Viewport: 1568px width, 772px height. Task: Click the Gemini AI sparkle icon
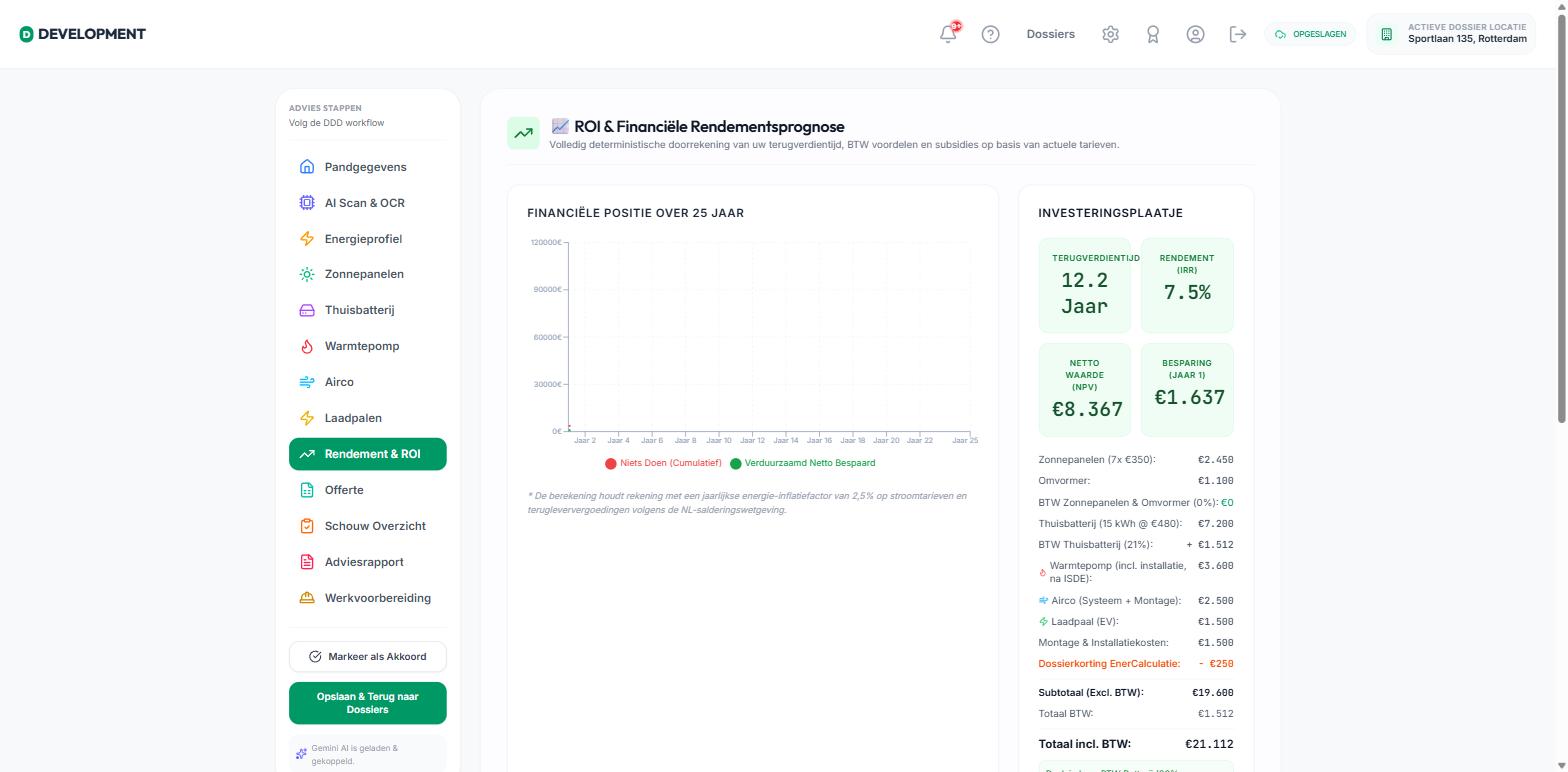301,754
